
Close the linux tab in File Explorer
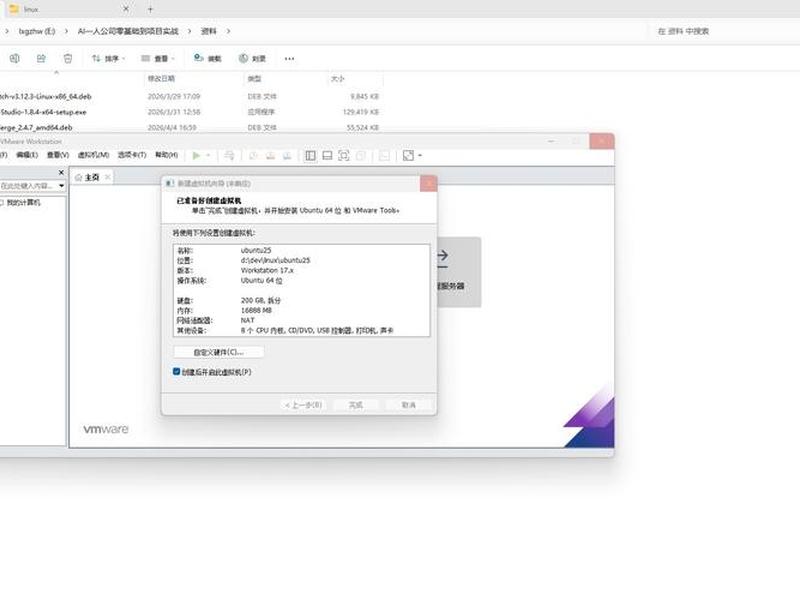(x=126, y=9)
